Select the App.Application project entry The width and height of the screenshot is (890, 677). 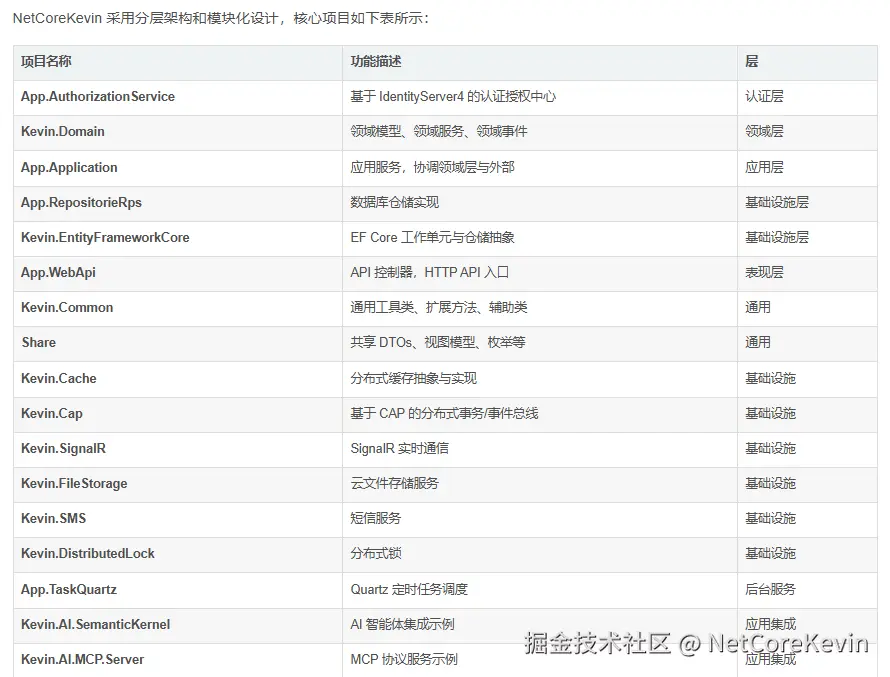(x=68, y=167)
